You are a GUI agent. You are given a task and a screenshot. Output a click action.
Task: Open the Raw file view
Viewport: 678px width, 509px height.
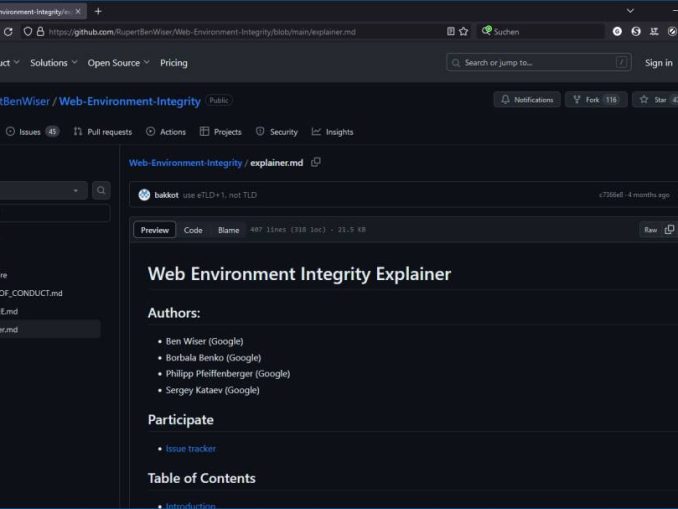[x=650, y=230]
